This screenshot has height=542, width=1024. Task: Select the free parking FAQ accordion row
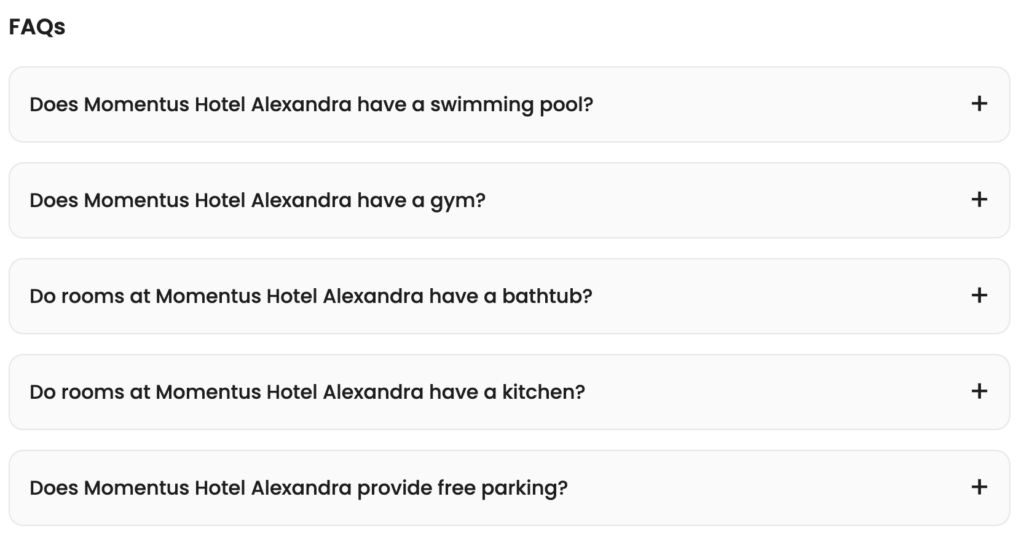(x=509, y=488)
